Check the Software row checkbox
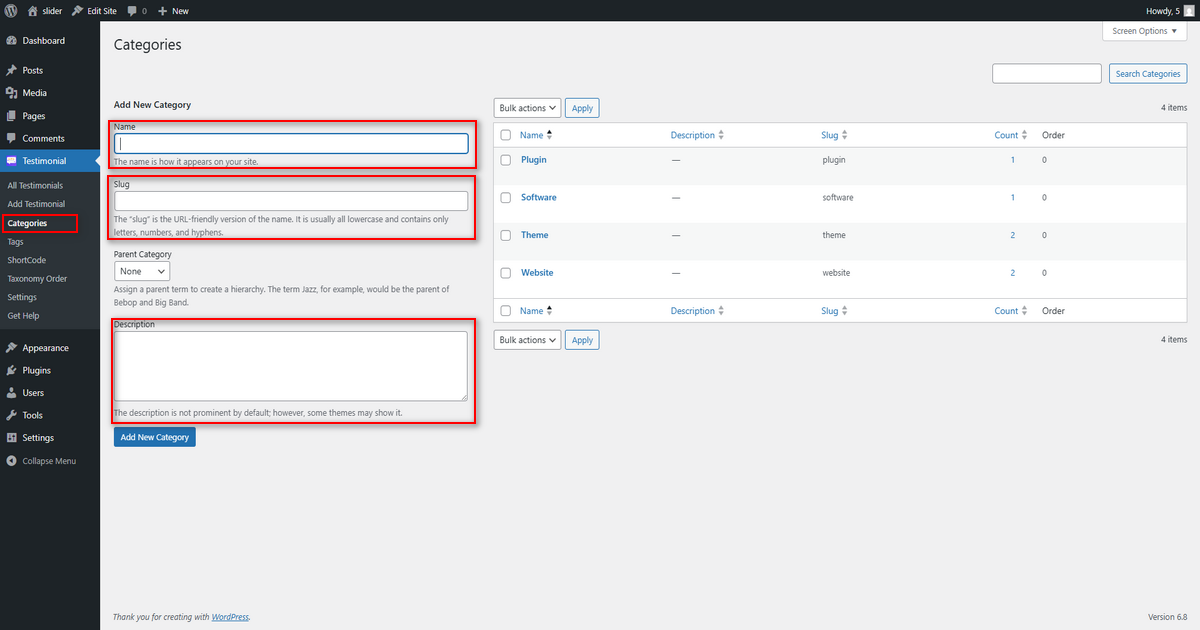Screen dimensions: 1200x630 pyautogui.click(x=506, y=198)
